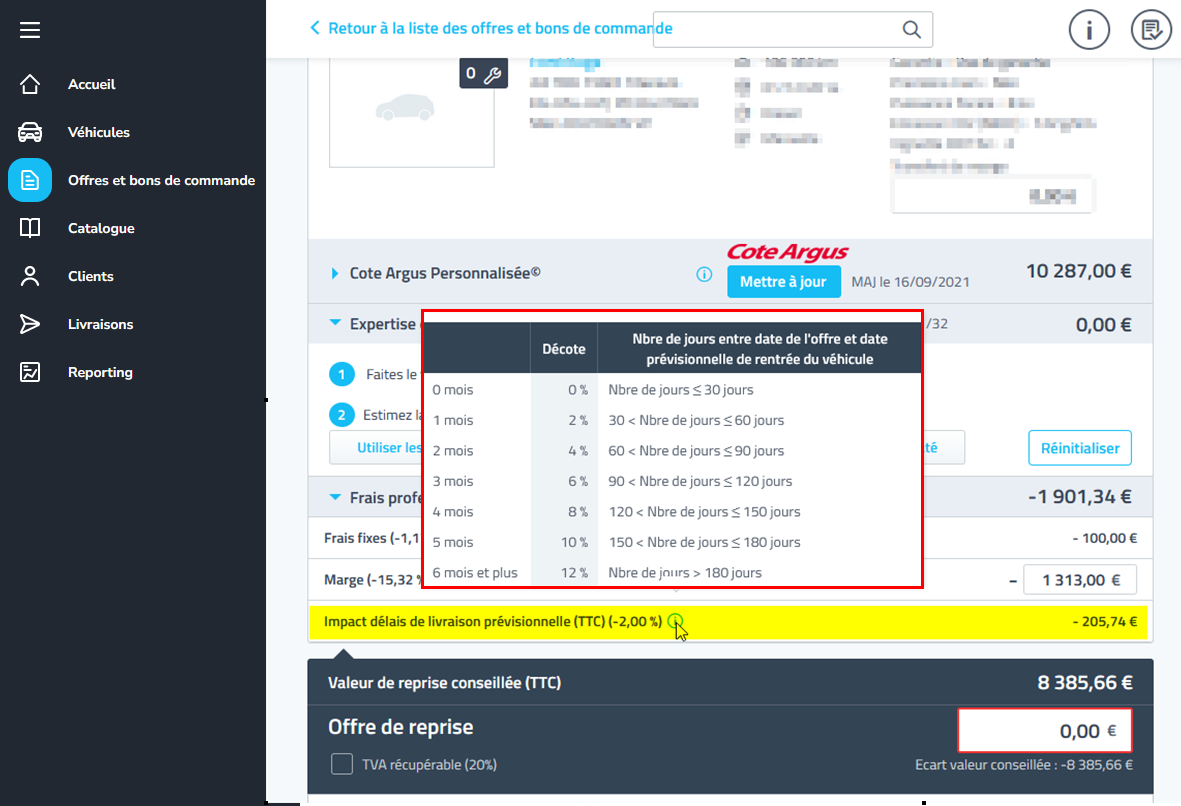Image resolution: width=1181 pixels, height=806 pixels.
Task: Click the 1 mois row label
Action: 453,420
